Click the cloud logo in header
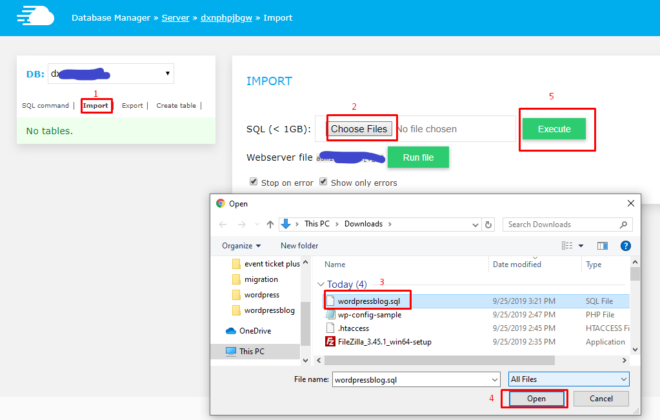 click(35, 16)
